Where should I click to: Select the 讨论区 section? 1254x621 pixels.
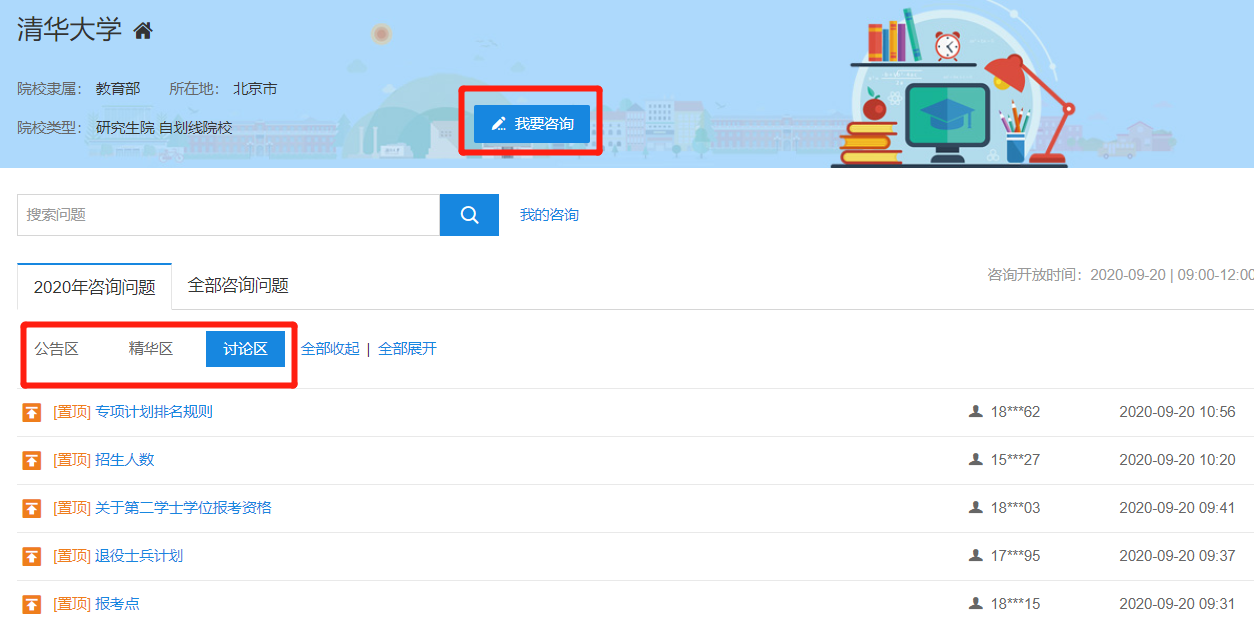coord(245,349)
